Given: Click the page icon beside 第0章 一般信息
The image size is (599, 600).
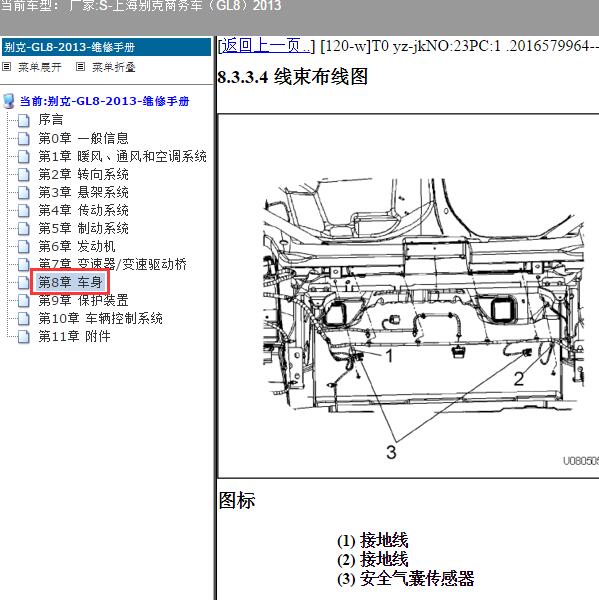Looking at the screenshot, I should point(23,139).
